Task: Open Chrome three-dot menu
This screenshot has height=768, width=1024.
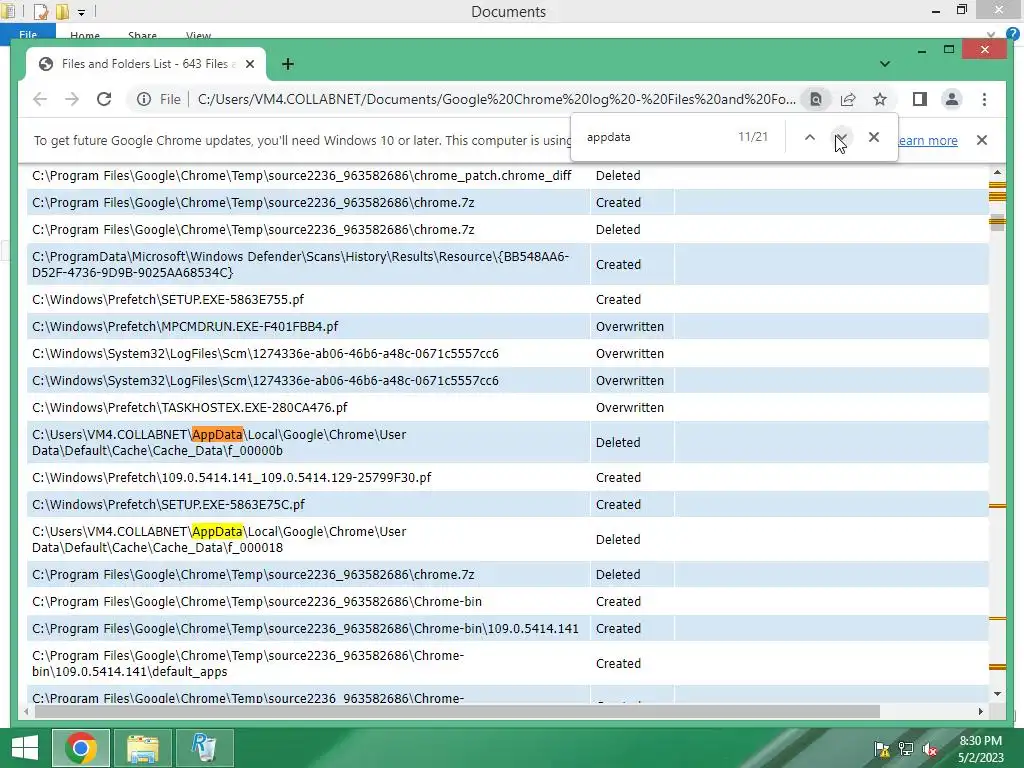Action: pyautogui.click(x=984, y=99)
